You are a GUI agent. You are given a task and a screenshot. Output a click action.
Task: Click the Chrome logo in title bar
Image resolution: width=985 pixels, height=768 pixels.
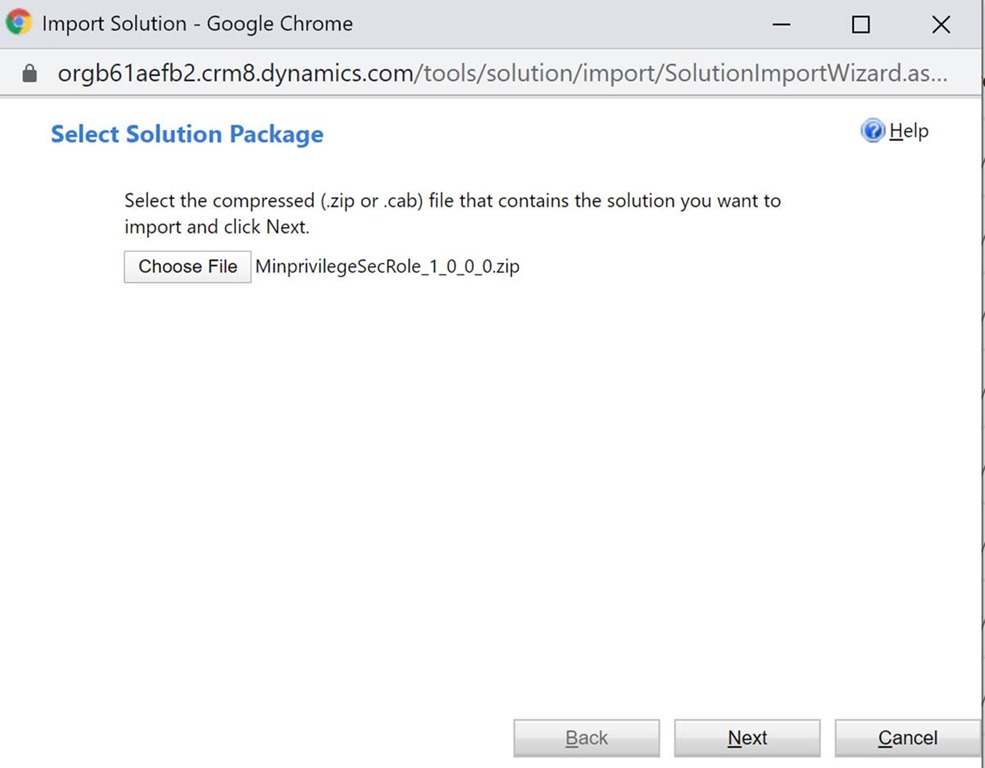[19, 23]
